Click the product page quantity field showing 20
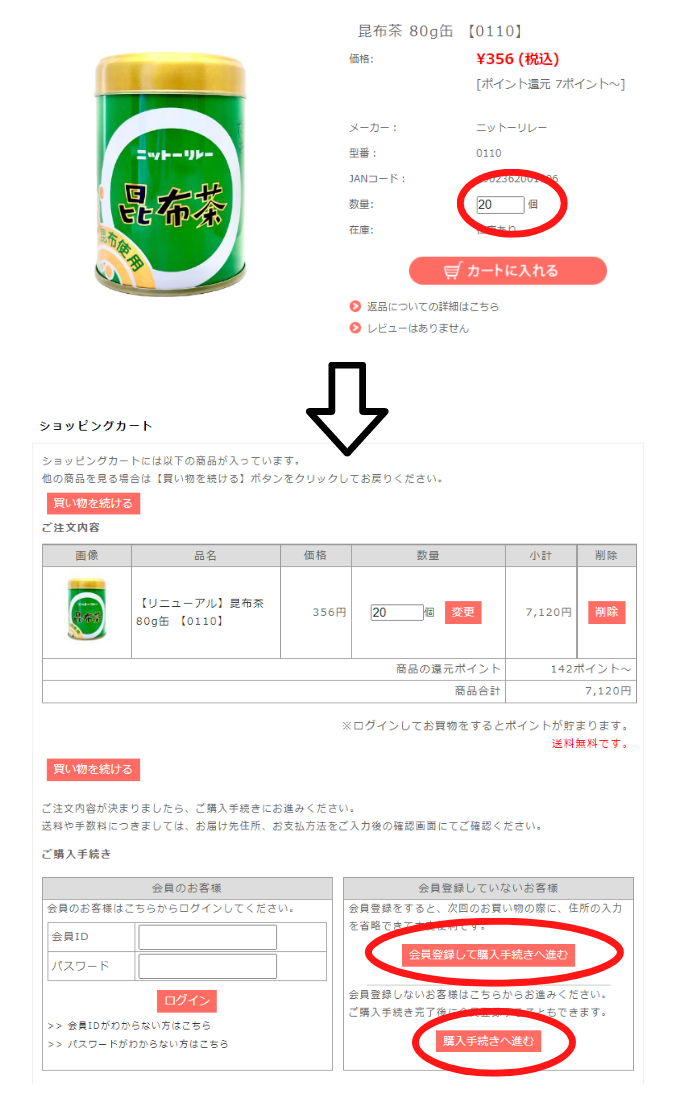Screen dimensions: 680x1100 tap(500, 205)
